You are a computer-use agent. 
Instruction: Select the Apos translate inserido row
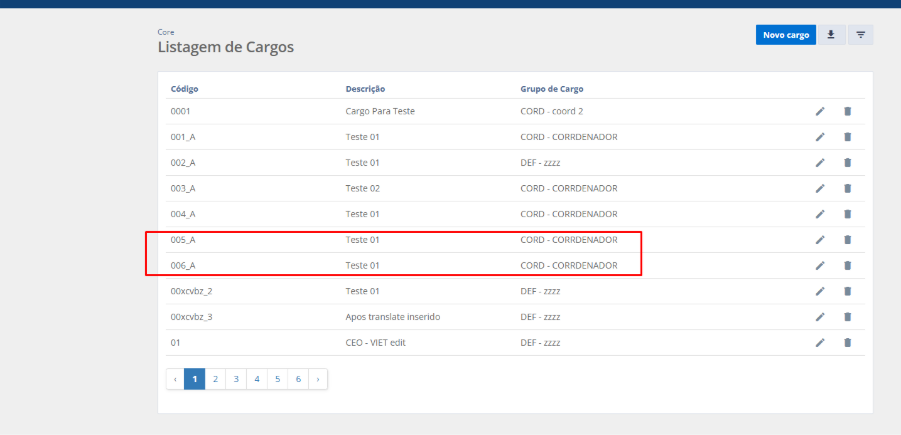coord(392,317)
